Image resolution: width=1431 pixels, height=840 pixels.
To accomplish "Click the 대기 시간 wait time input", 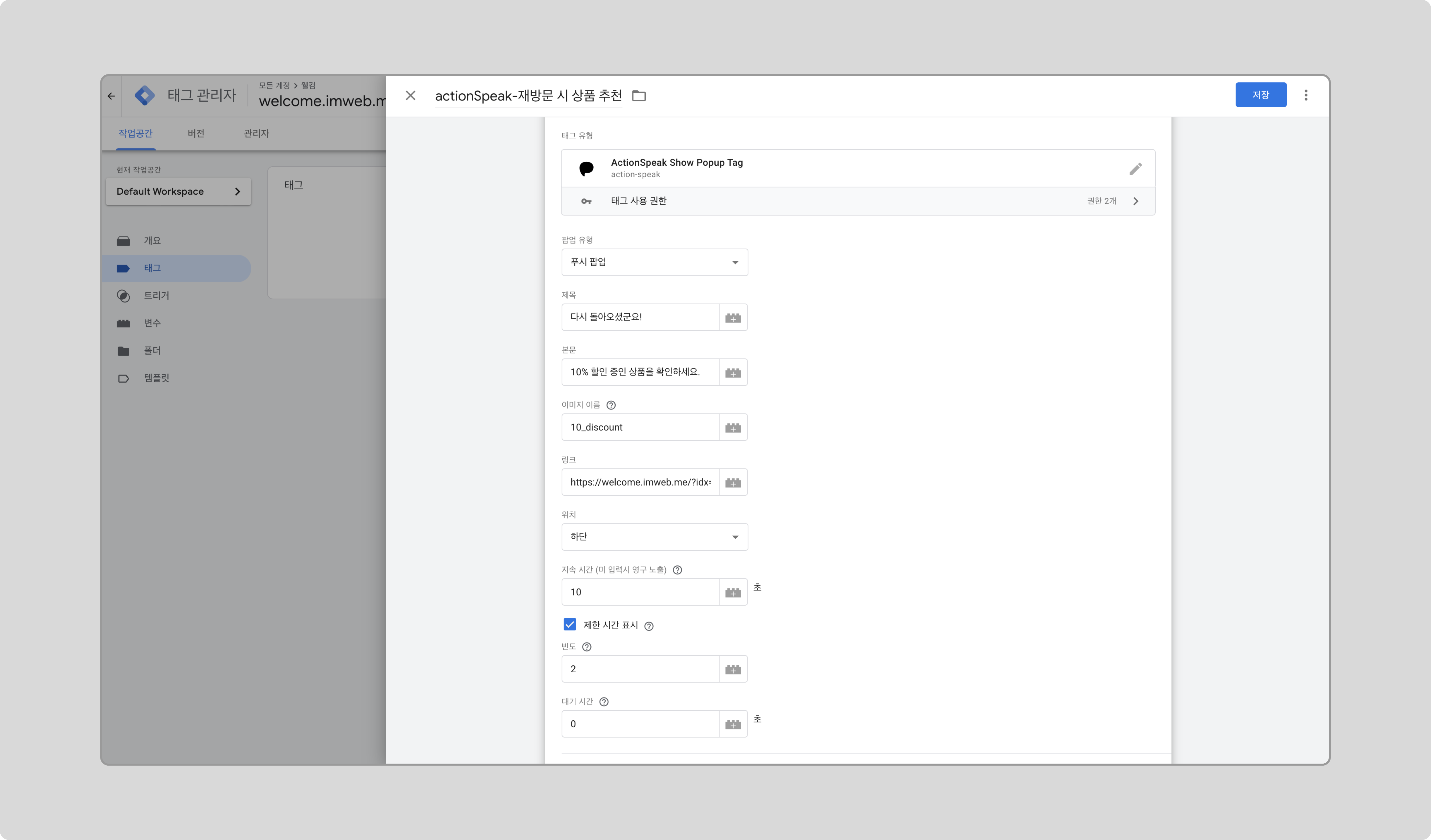I will pyautogui.click(x=640, y=724).
